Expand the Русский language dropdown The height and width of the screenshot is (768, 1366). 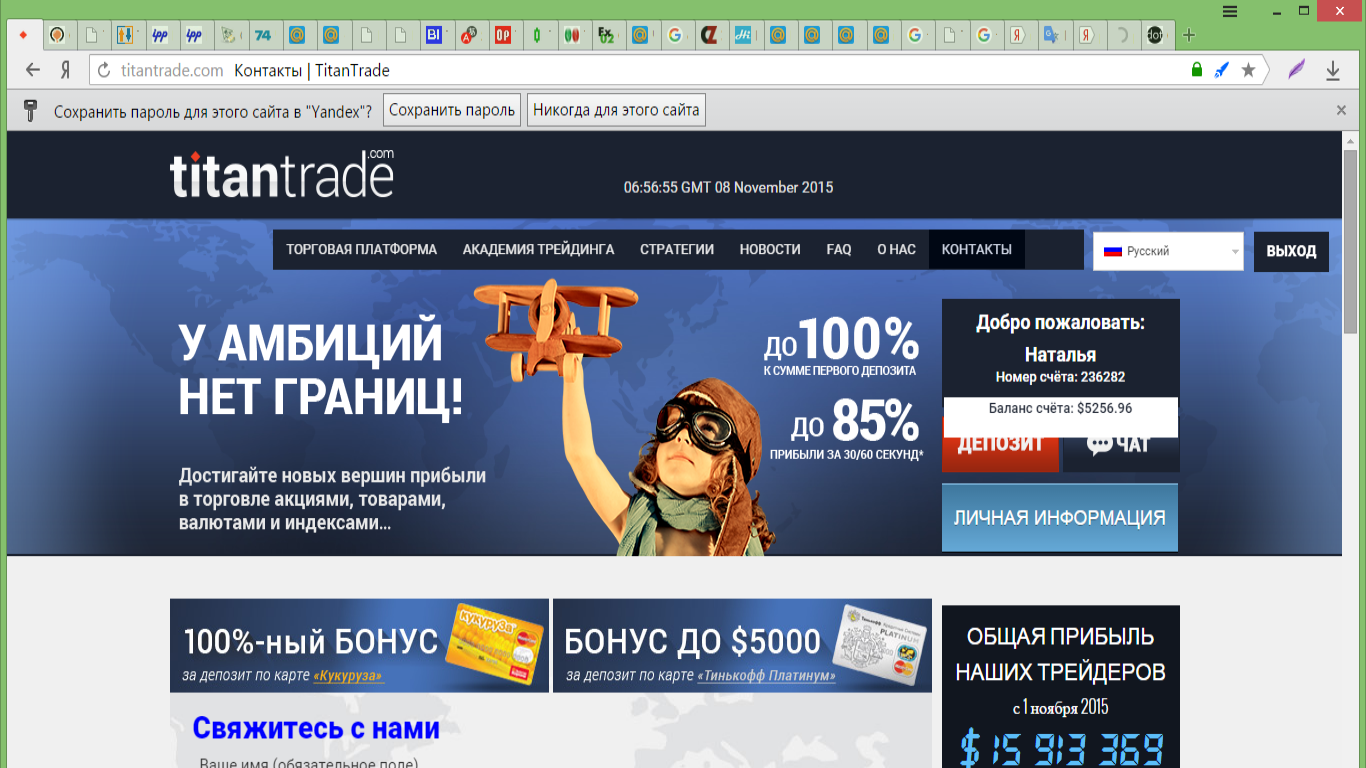(1167, 251)
